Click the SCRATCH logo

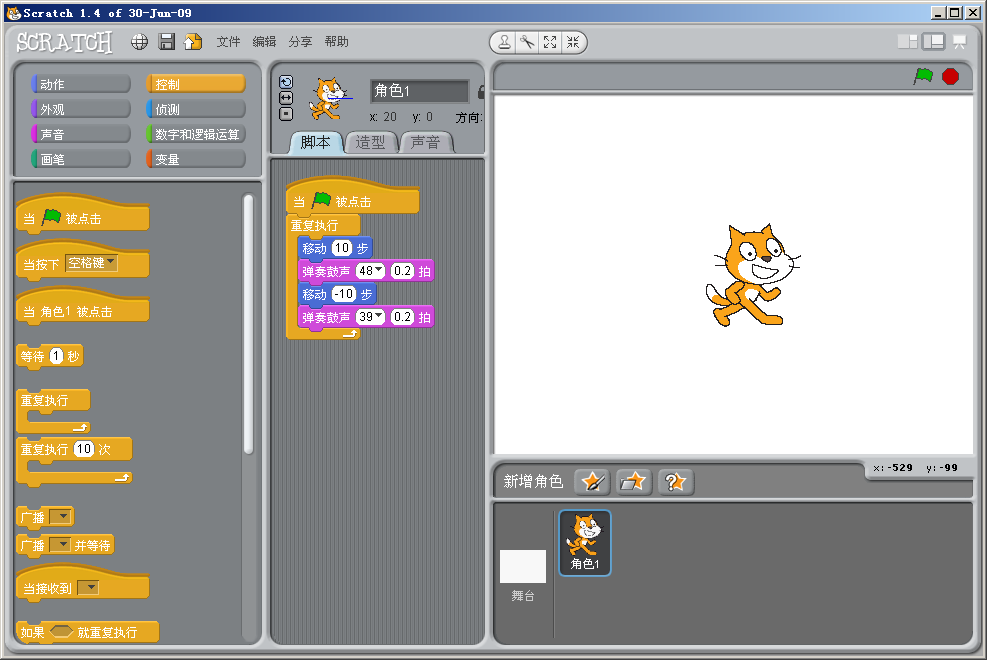coord(64,42)
